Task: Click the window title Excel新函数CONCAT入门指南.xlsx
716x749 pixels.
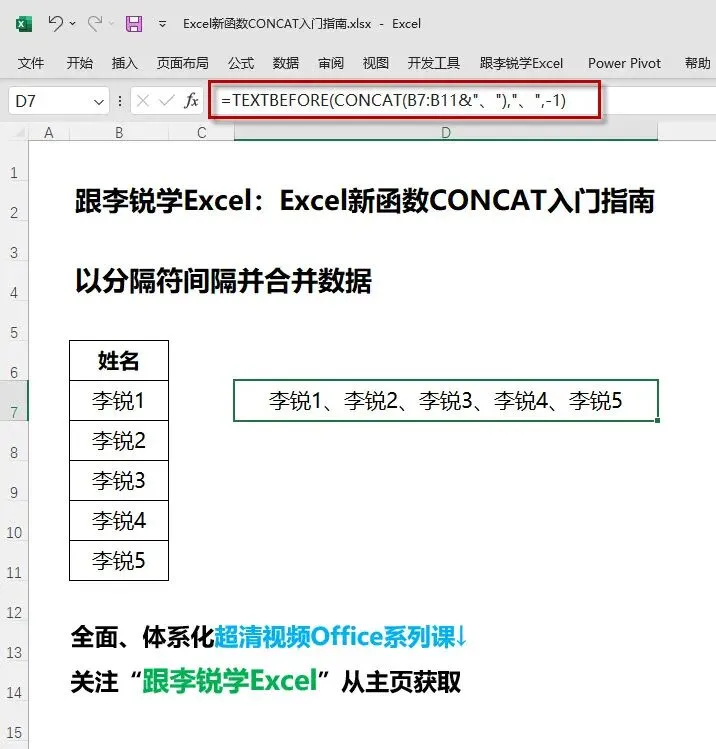Action: (x=277, y=23)
